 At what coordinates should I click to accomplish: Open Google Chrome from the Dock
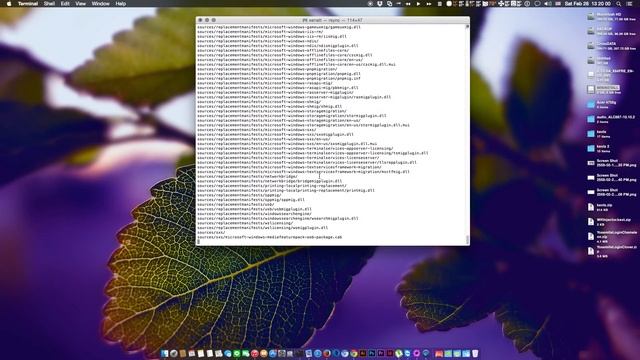pyautogui.click(x=353, y=353)
